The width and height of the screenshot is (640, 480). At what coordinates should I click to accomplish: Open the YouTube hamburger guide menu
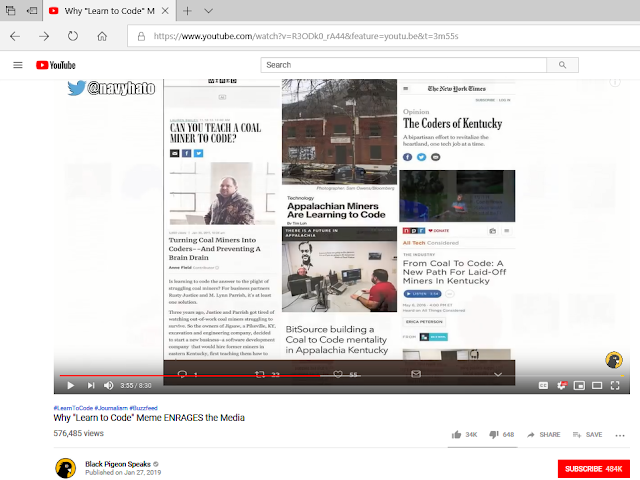click(18, 65)
